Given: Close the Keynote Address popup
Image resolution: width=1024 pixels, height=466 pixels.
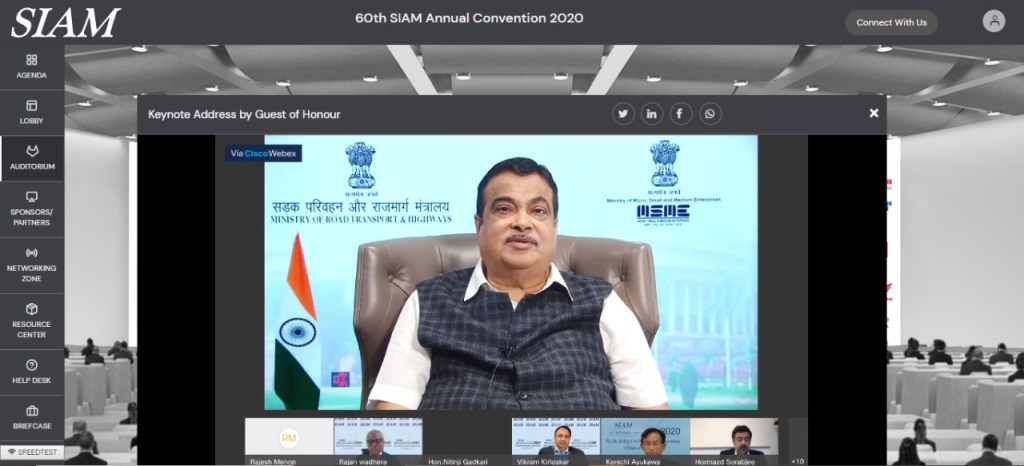Looking at the screenshot, I should click(x=874, y=113).
